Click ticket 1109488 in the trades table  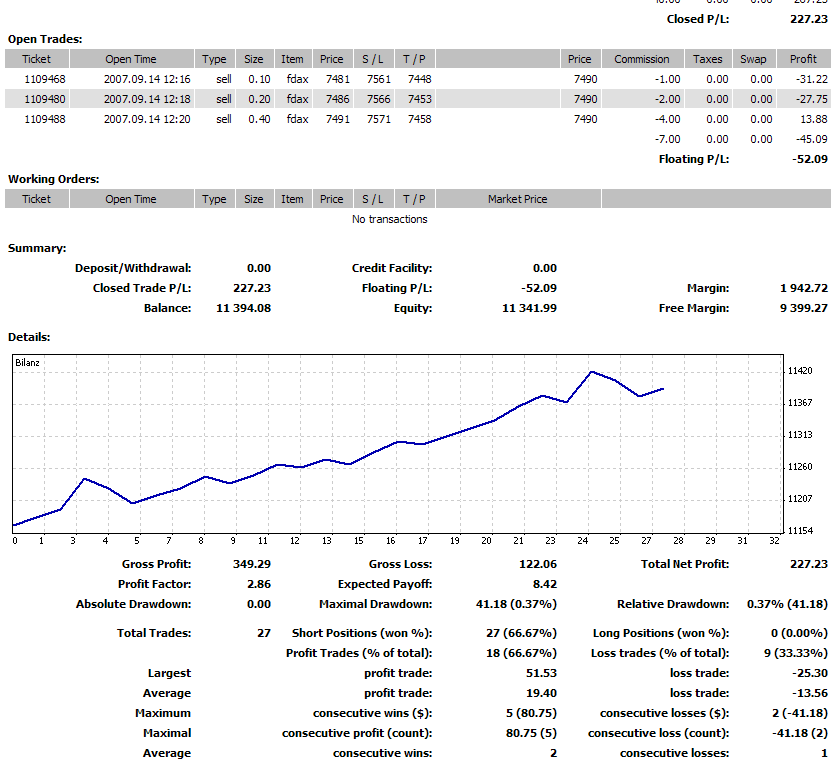[45, 119]
